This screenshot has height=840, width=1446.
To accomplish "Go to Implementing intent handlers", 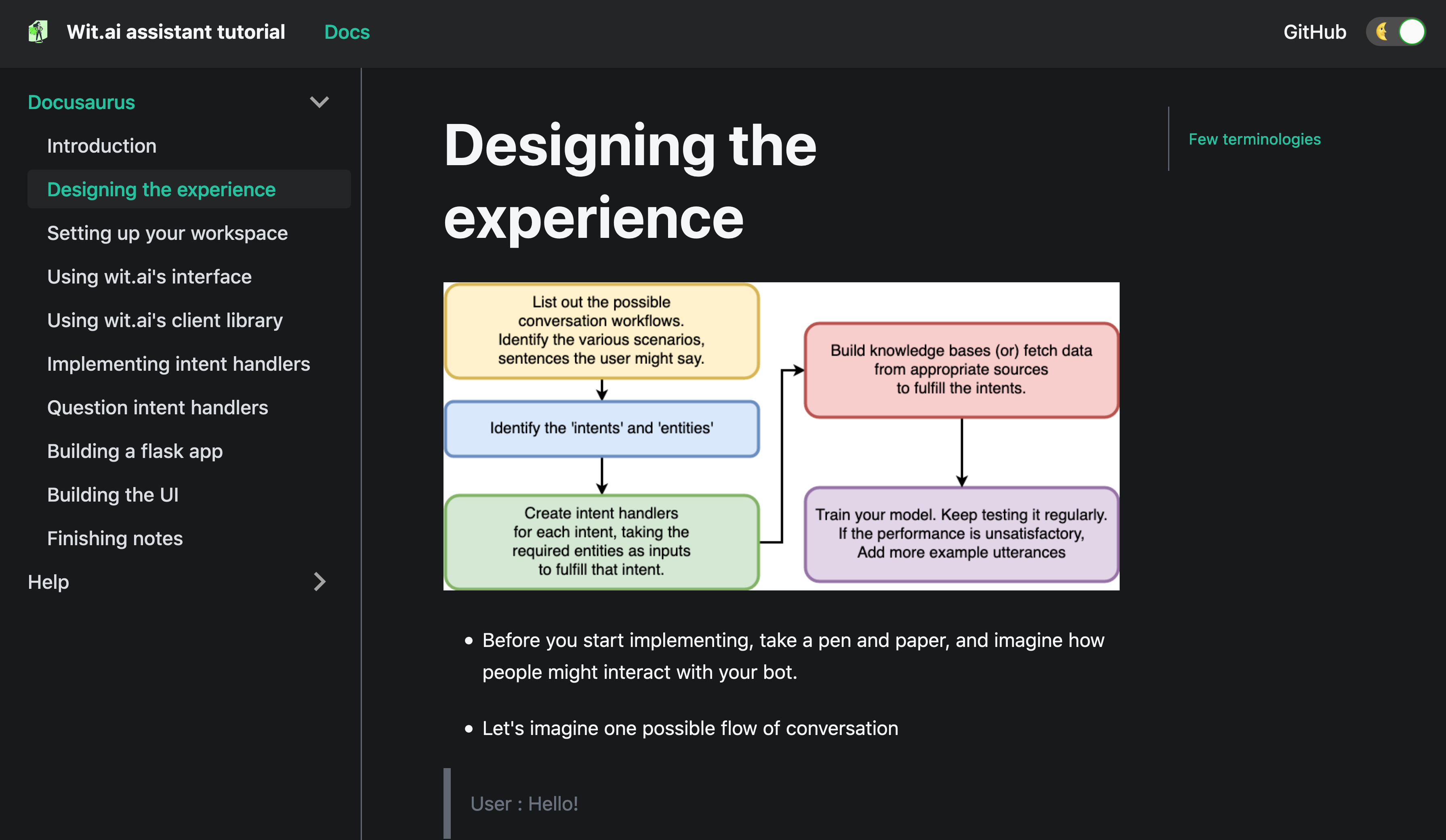I will tap(179, 364).
